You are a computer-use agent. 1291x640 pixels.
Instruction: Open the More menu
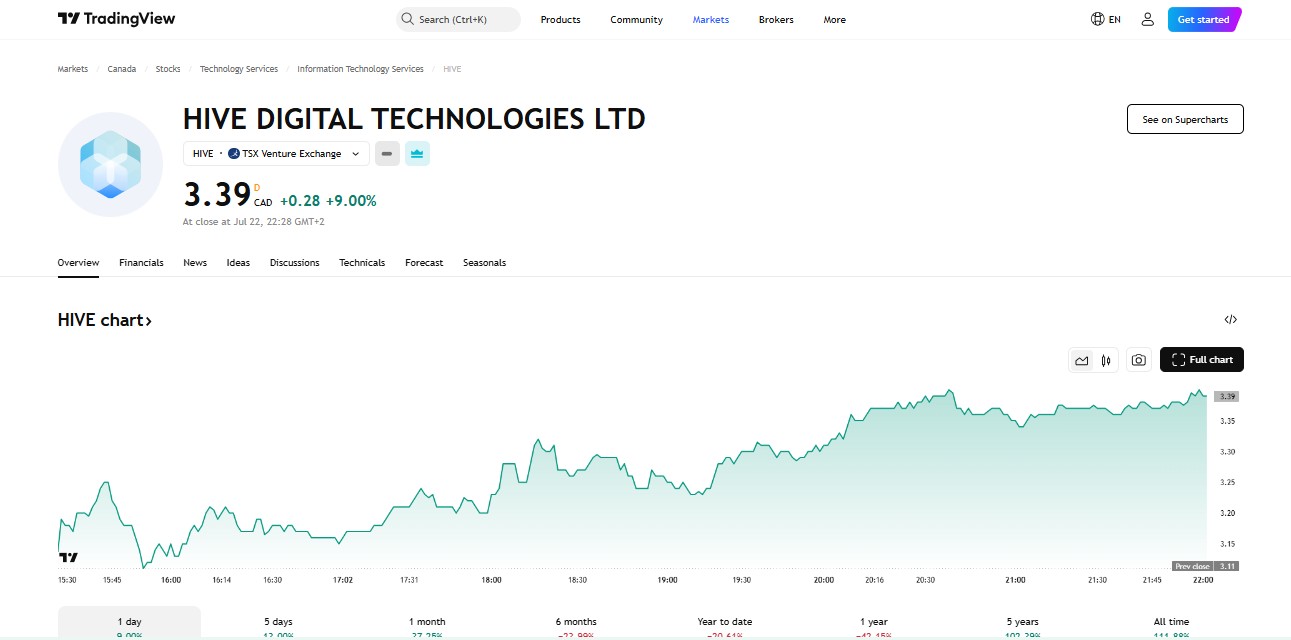click(834, 19)
